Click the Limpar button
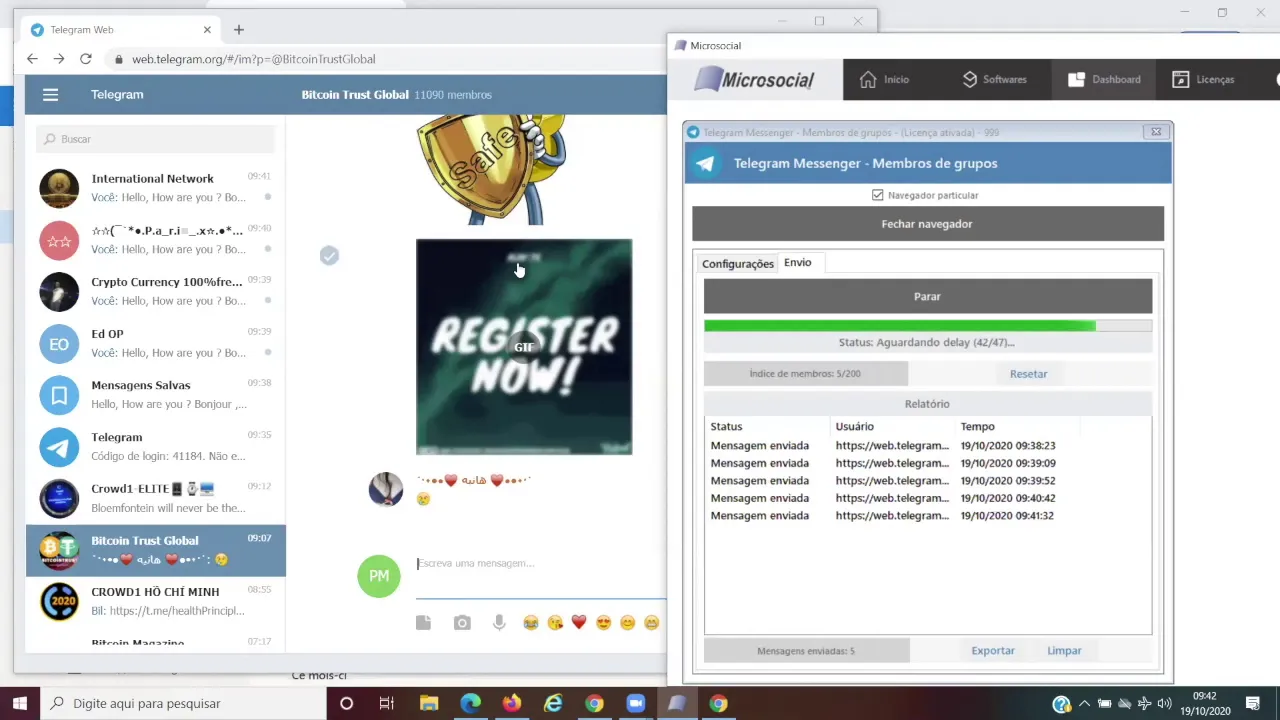This screenshot has width=1280, height=720. (1064, 651)
